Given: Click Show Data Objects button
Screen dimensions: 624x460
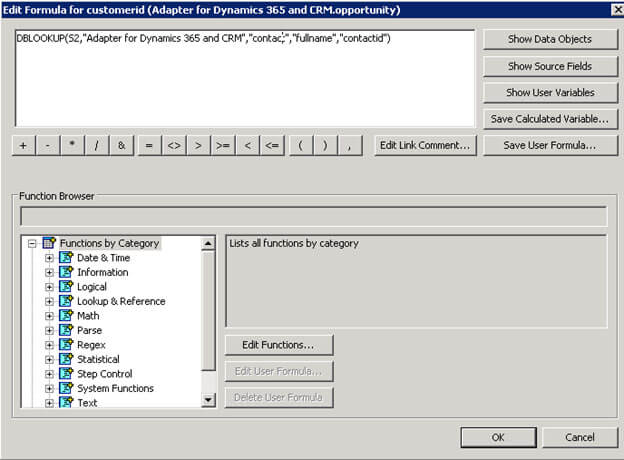Looking at the screenshot, I should coord(550,39).
